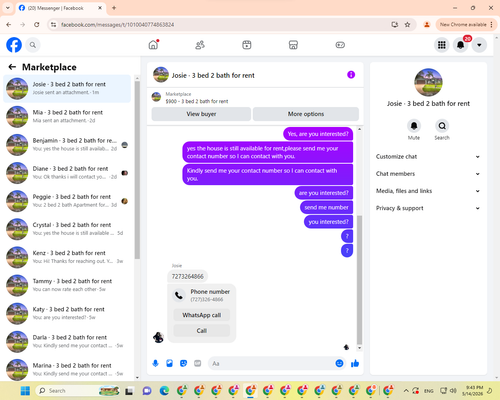Viewport: 500px width, 400px height.
Task: Click the 7273264866 message bubble
Action: pyautogui.click(x=187, y=276)
